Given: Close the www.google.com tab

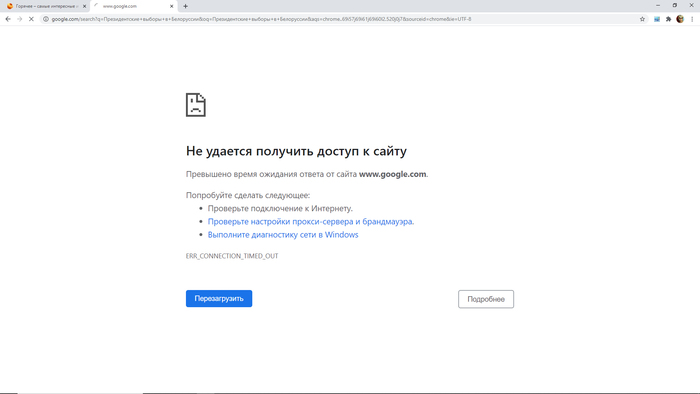Looking at the screenshot, I should (171, 6).
